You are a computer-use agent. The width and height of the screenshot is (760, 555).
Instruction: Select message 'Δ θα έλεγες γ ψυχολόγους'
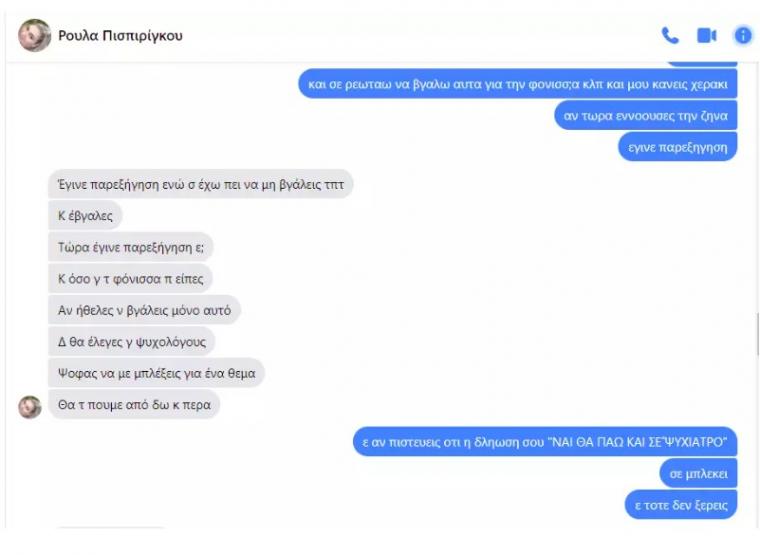132,342
